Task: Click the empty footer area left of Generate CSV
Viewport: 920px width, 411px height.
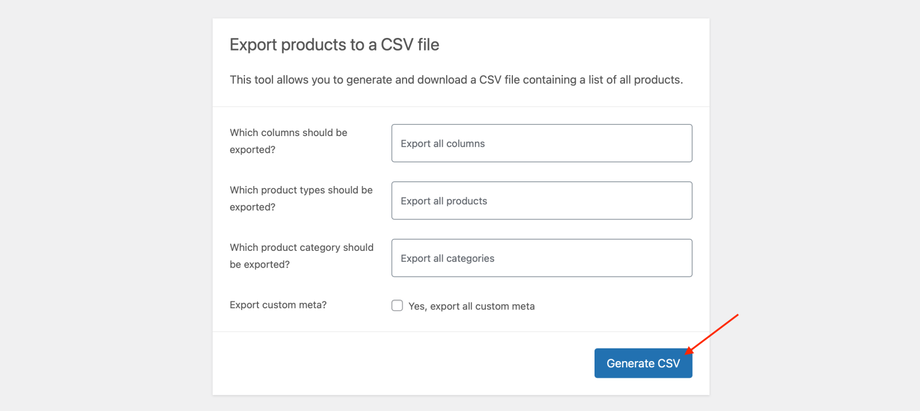Action: point(400,363)
